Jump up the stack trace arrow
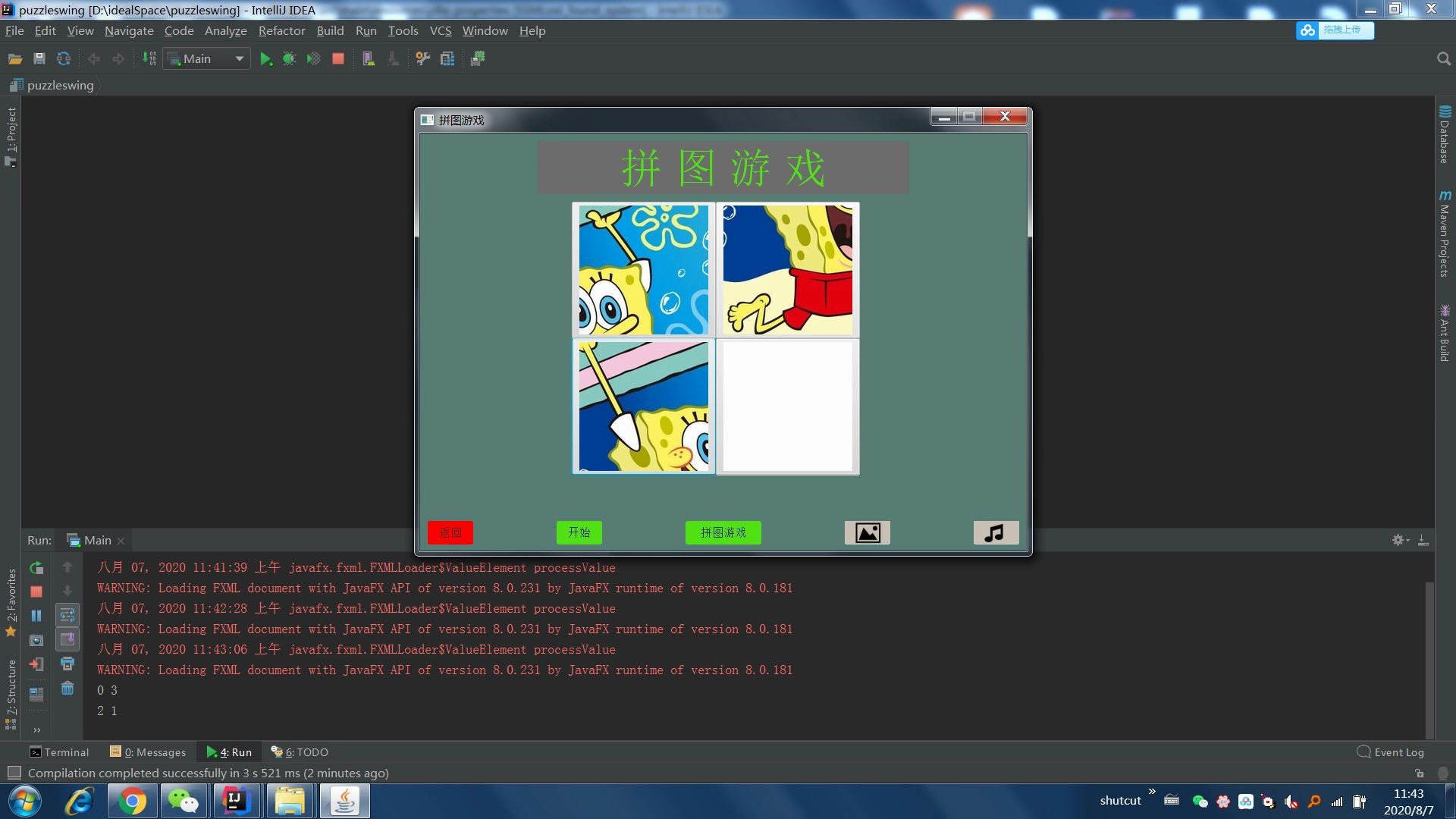This screenshot has height=819, width=1456. point(67,567)
